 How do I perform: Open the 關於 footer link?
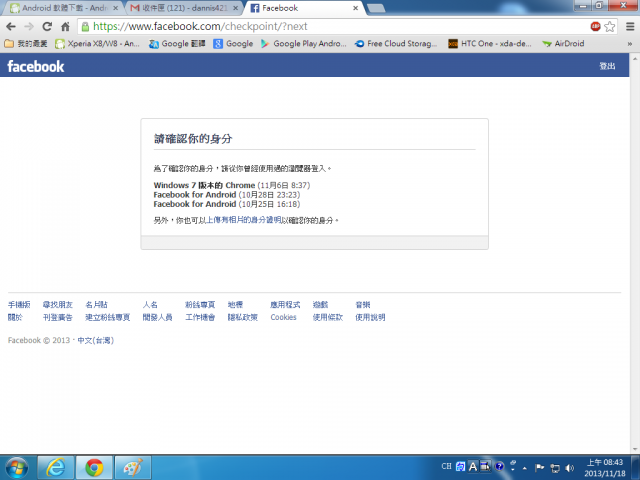[x=15, y=317]
